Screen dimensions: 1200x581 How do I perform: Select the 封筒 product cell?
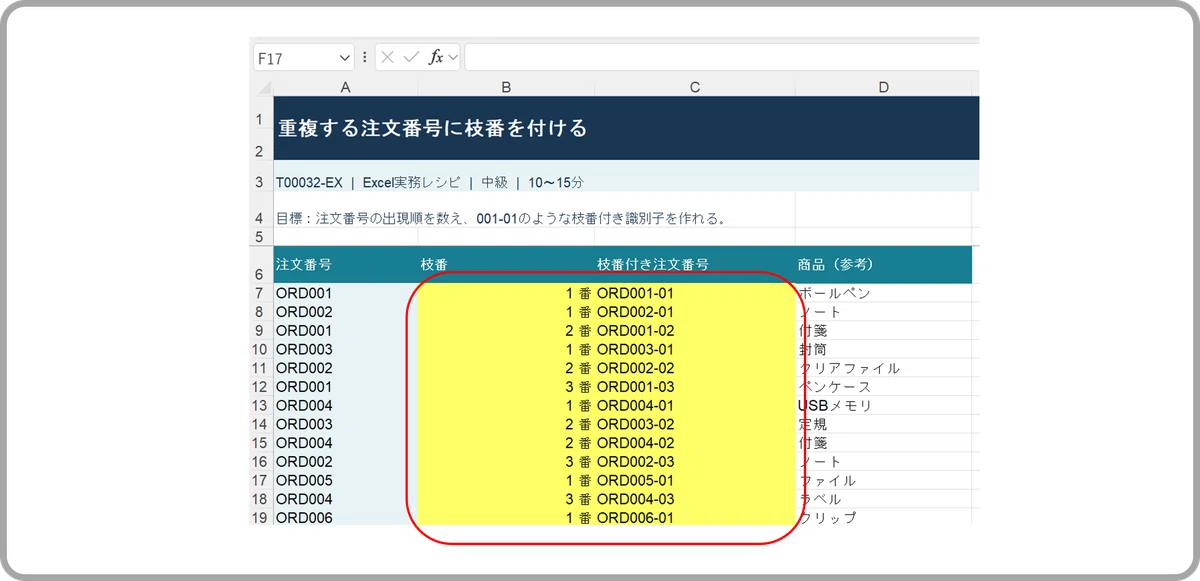click(x=884, y=349)
